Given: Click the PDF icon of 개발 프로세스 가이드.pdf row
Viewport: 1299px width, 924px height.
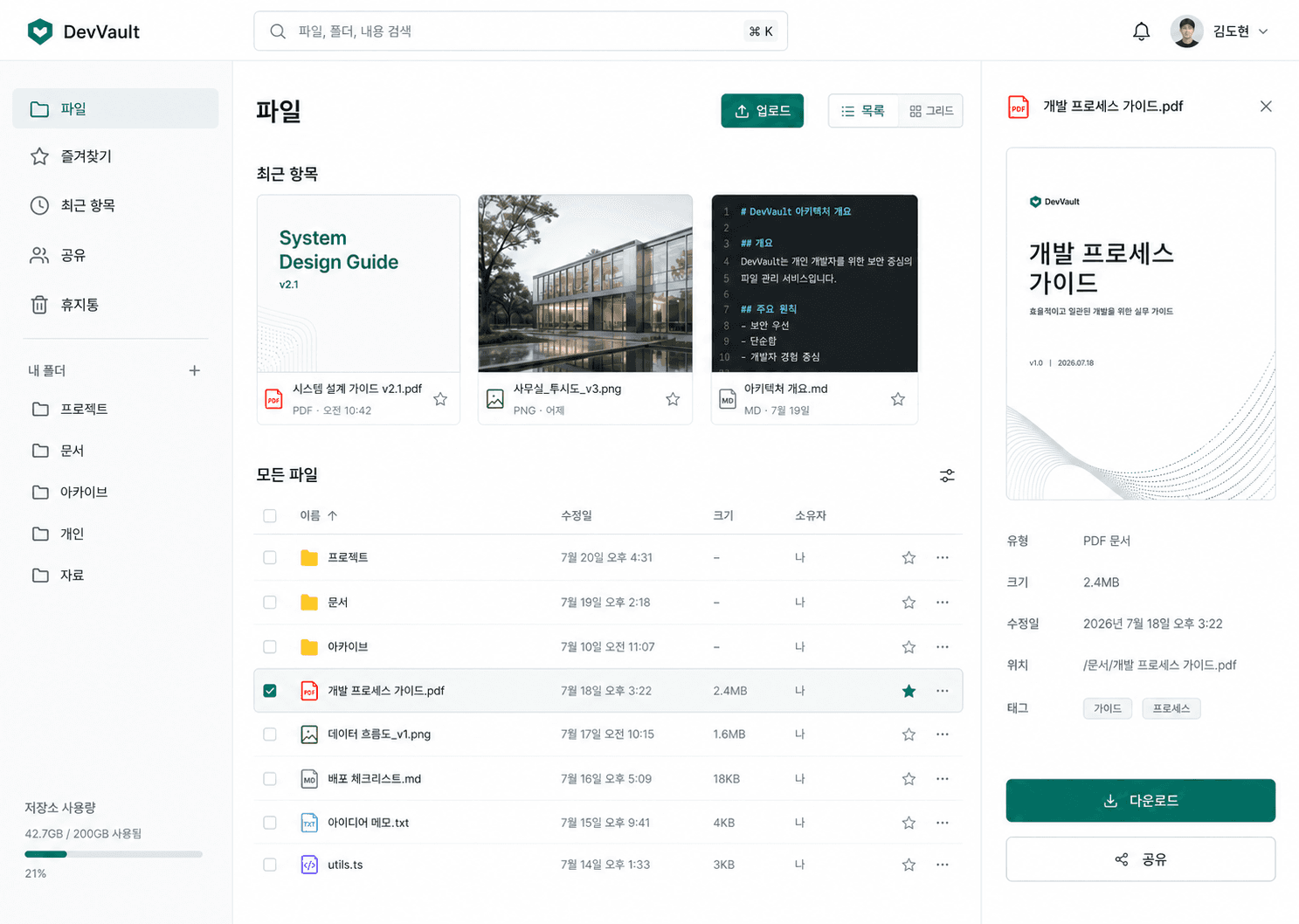Looking at the screenshot, I should [309, 691].
